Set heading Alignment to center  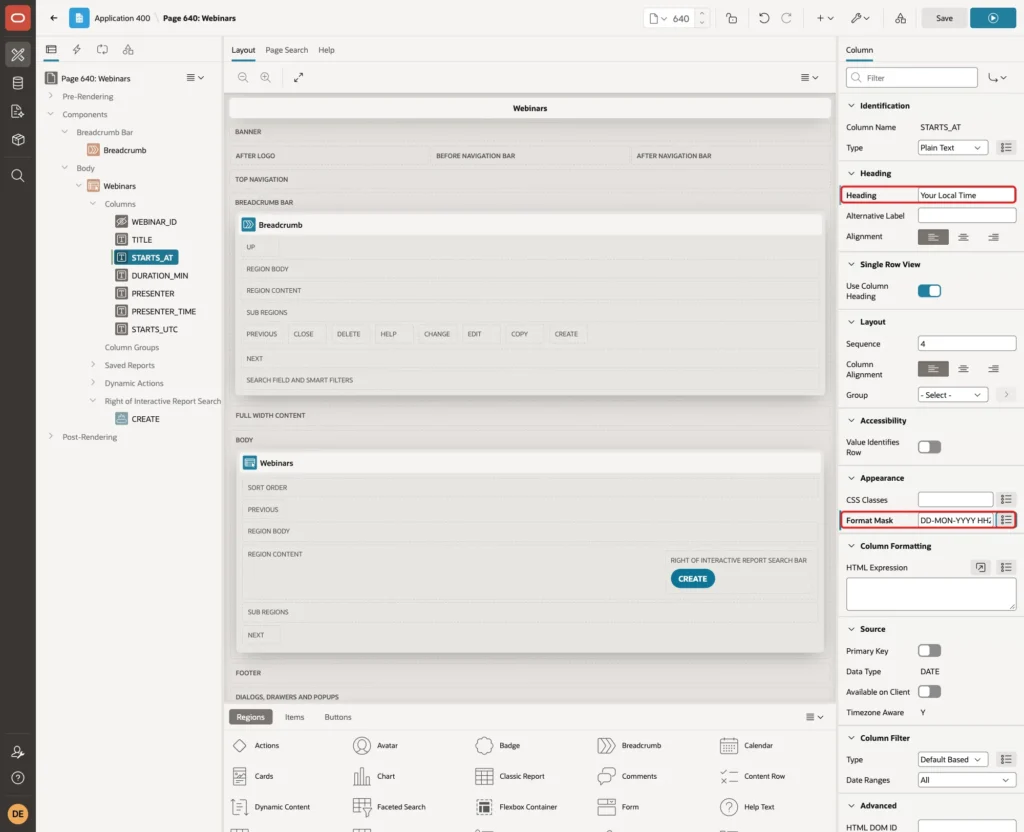[x=963, y=237]
